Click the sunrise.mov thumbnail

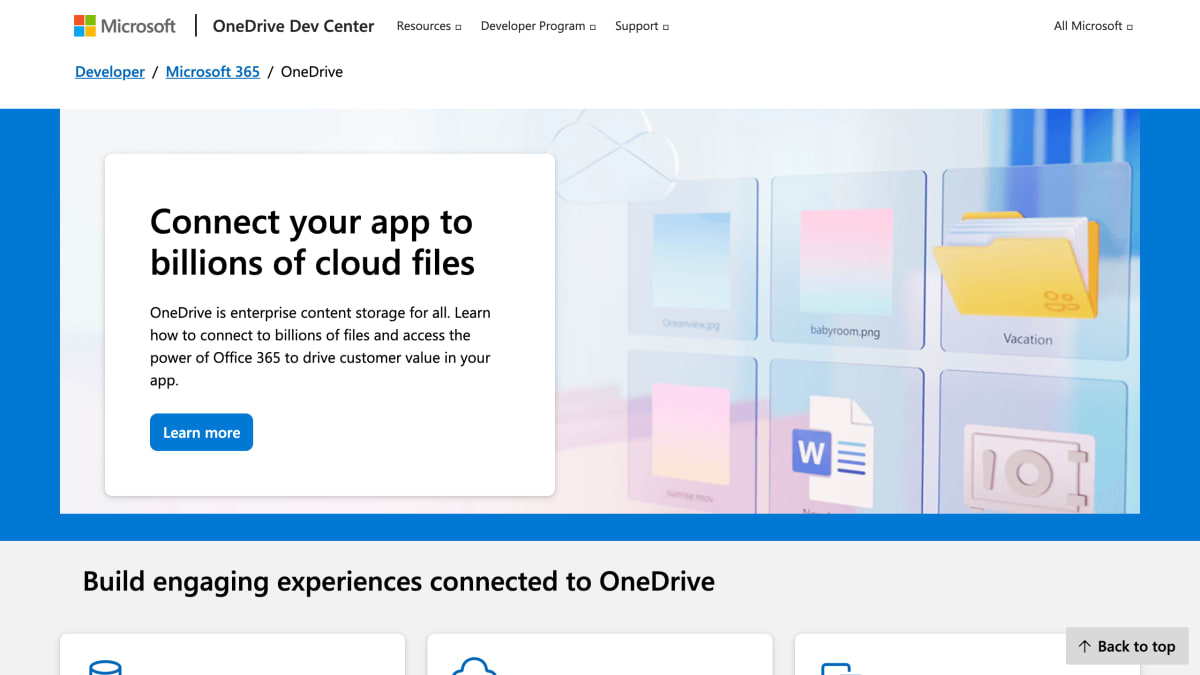pos(690,435)
